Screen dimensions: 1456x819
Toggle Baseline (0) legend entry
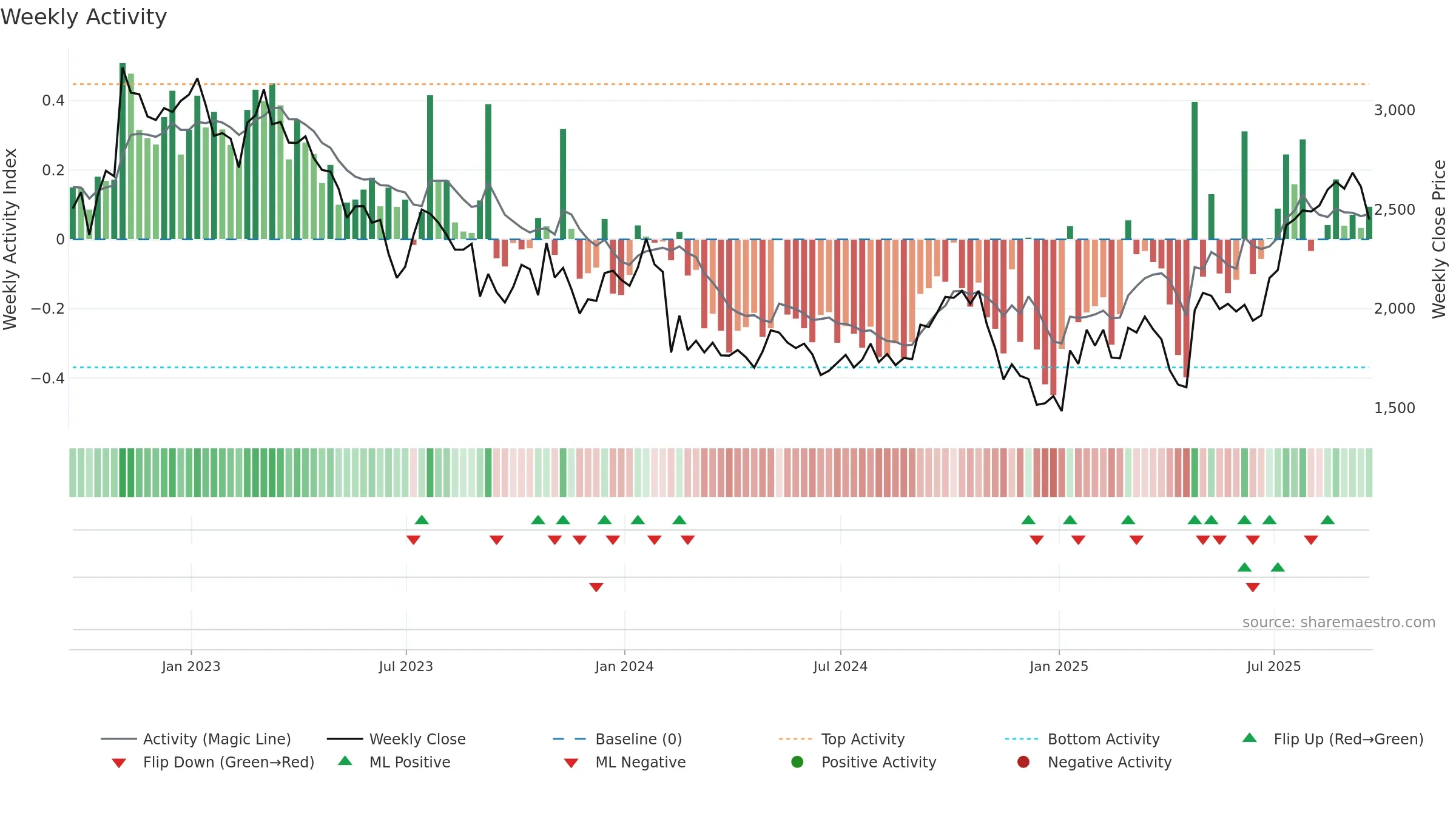coord(618,739)
